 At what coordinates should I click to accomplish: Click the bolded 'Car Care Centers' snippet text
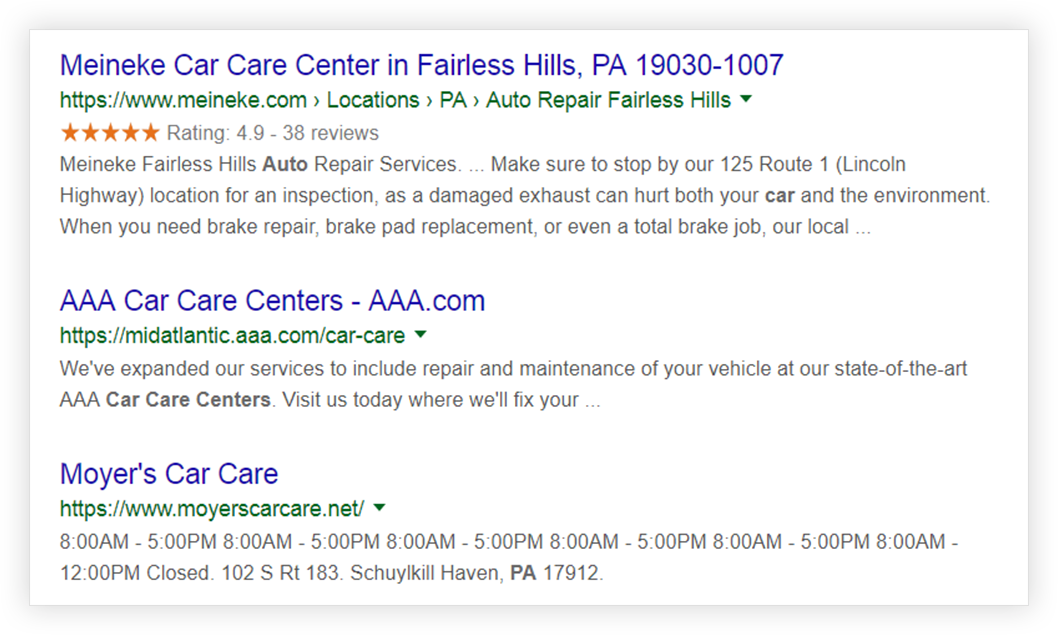(187, 399)
